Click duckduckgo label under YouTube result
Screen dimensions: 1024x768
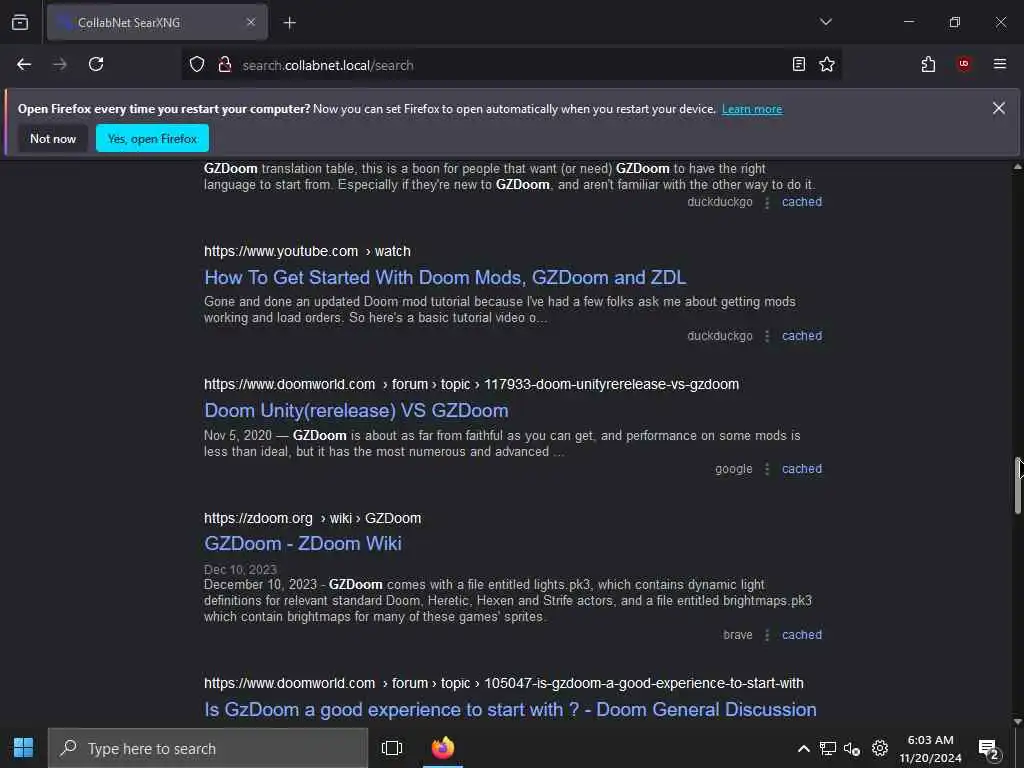tap(720, 336)
